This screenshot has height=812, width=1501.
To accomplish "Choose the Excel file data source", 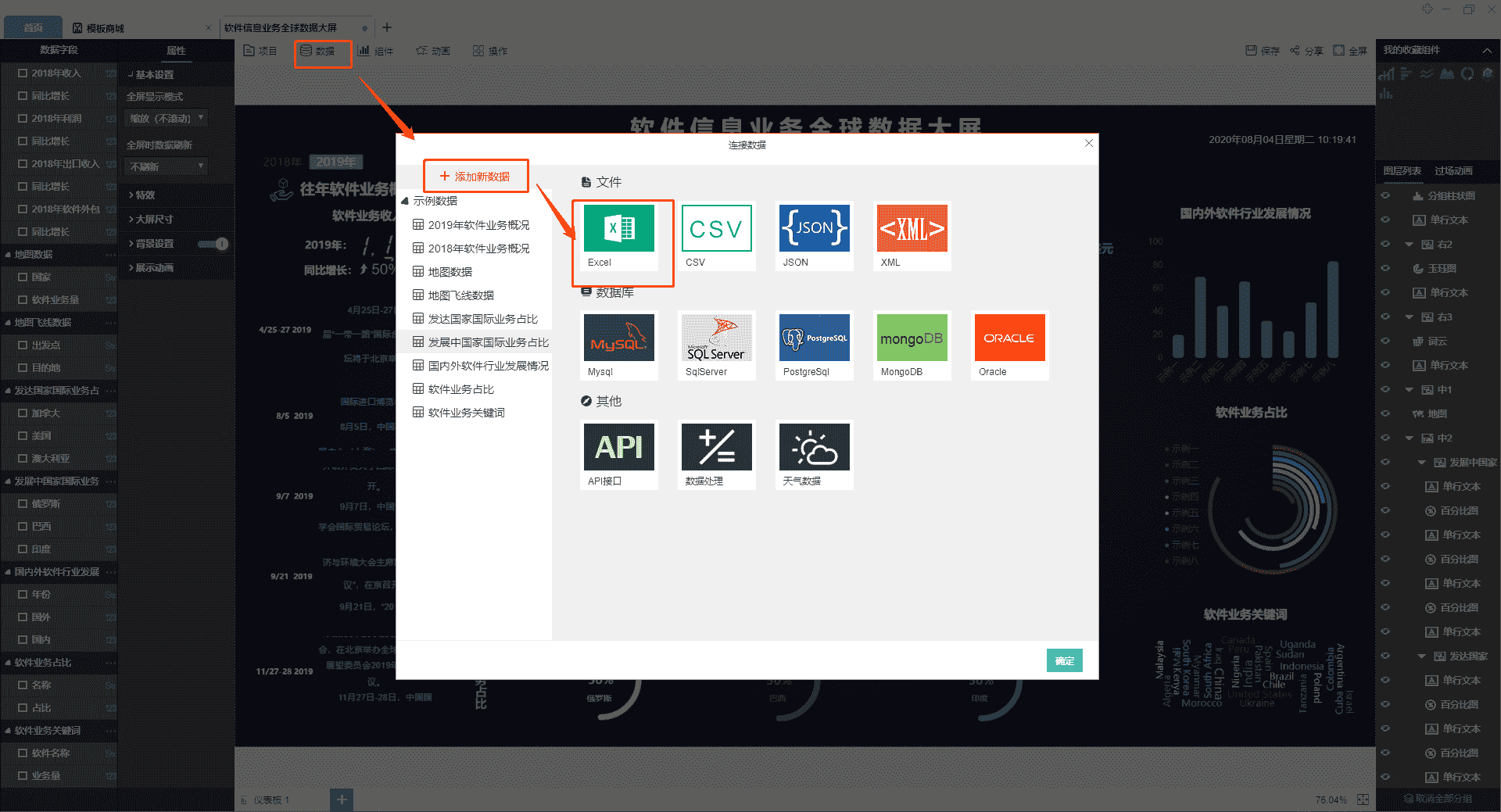I will point(618,236).
